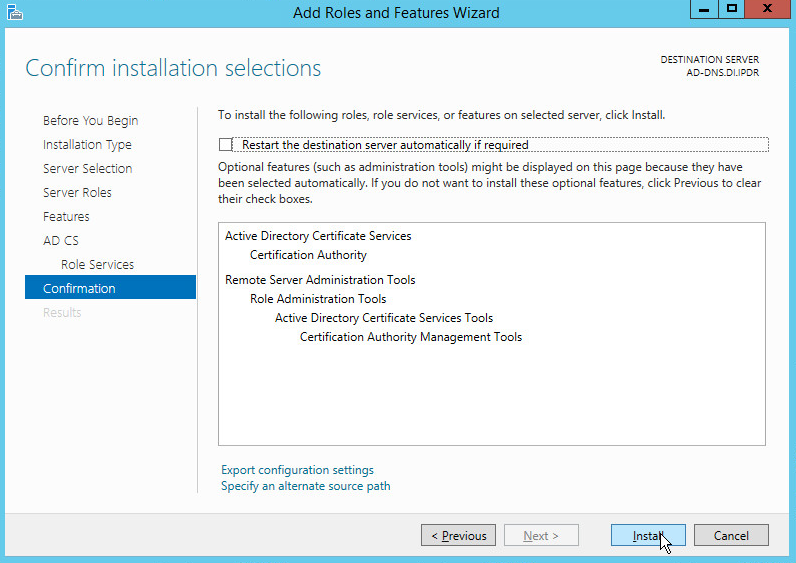Open the Features step in sidebar
This screenshot has height=563, width=796.
pos(66,217)
